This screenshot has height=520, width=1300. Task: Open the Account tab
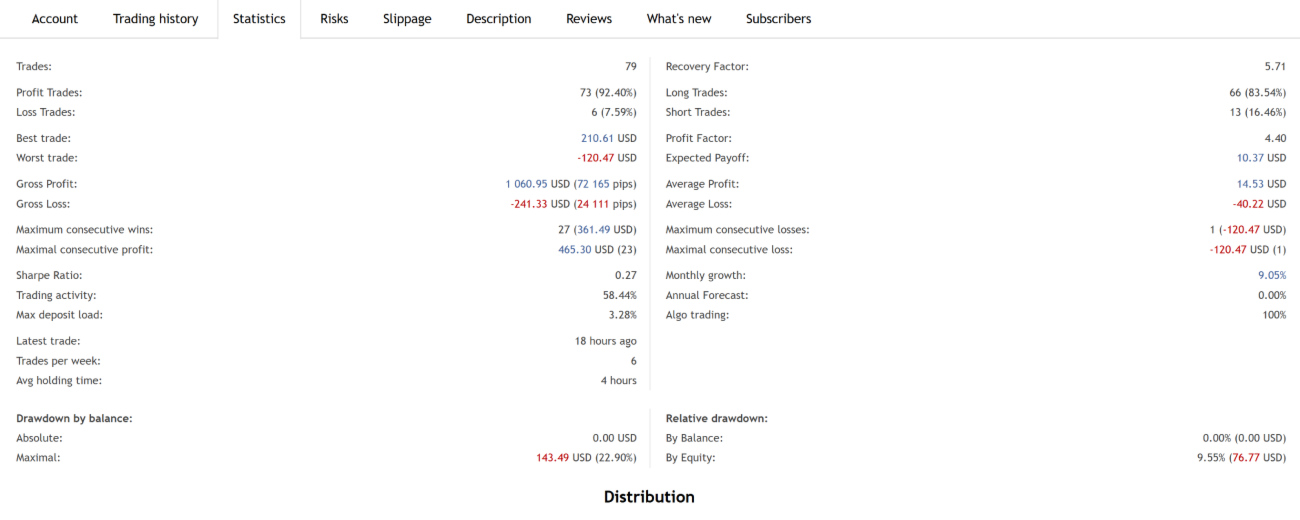click(55, 19)
